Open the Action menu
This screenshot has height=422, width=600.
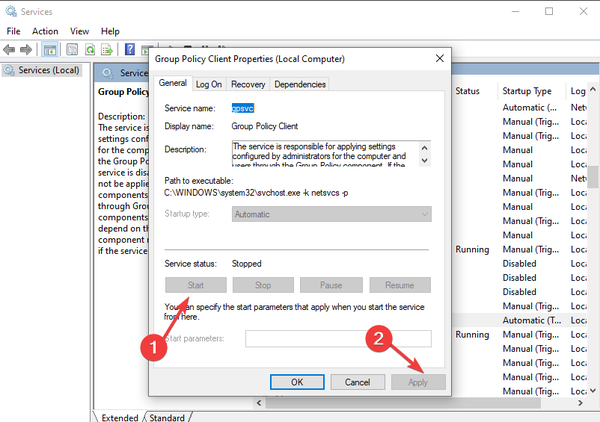pyautogui.click(x=45, y=31)
